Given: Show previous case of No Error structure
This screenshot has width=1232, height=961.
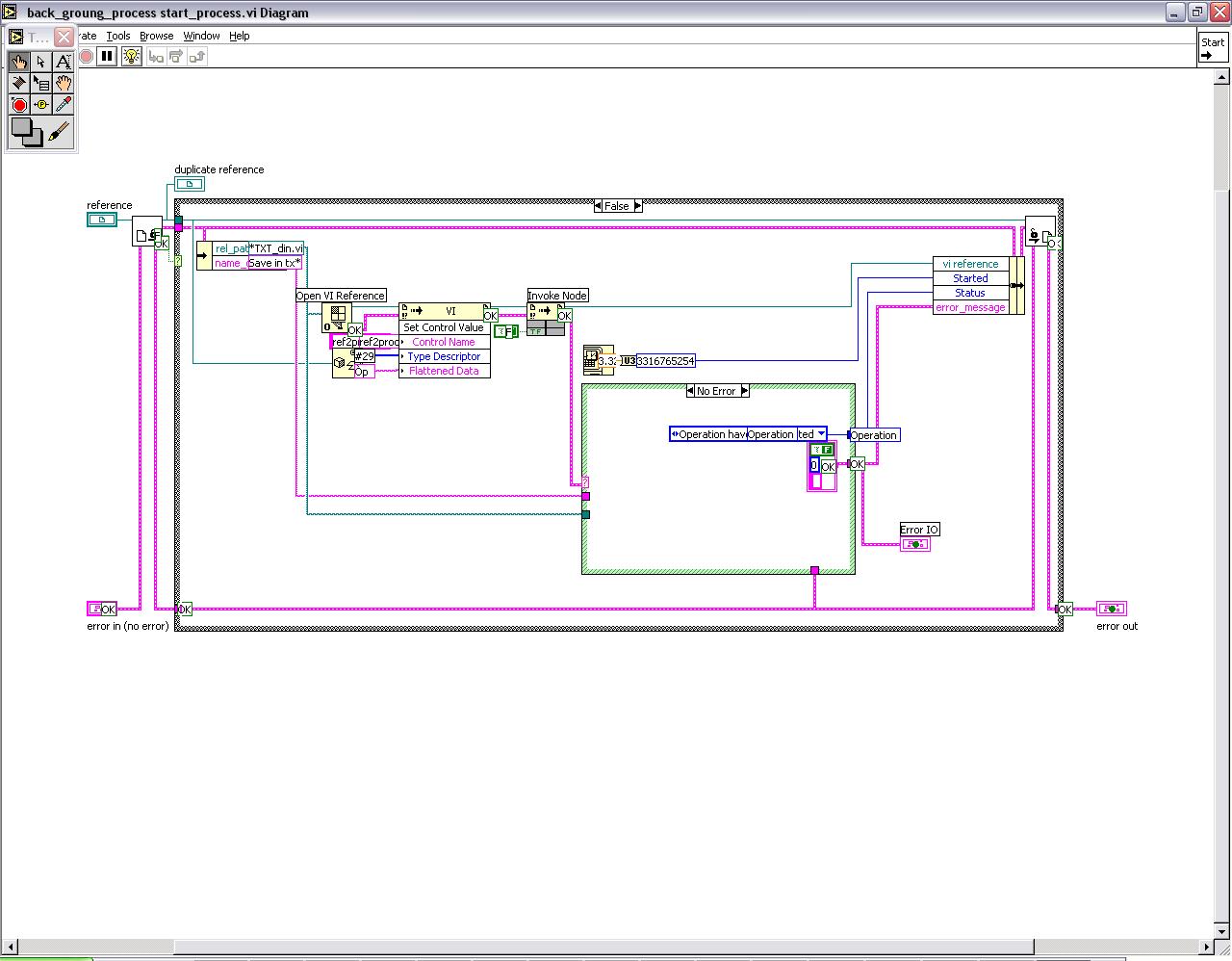Looking at the screenshot, I should coord(691,391).
